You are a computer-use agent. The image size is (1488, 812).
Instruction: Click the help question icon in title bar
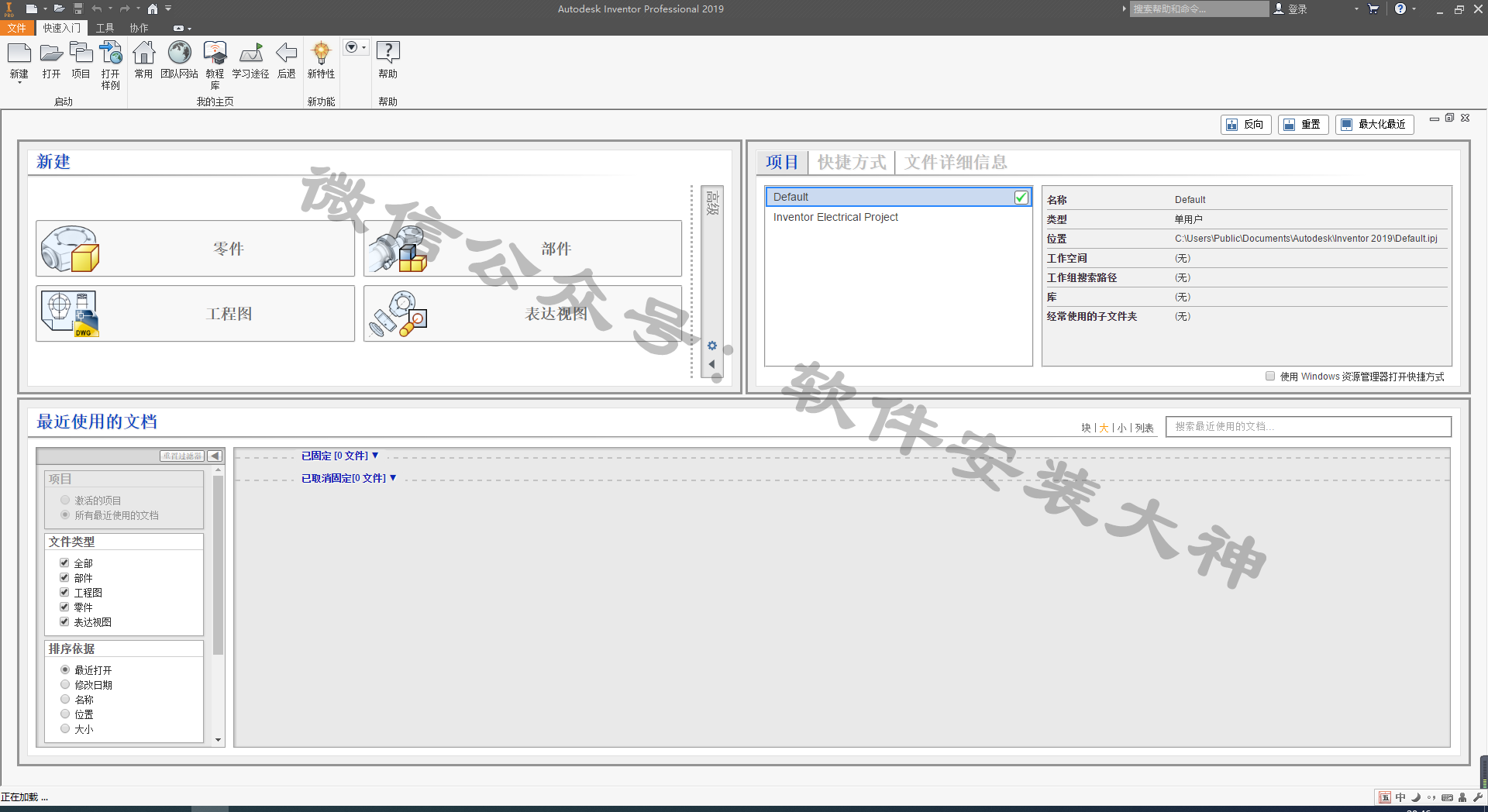(x=1400, y=9)
